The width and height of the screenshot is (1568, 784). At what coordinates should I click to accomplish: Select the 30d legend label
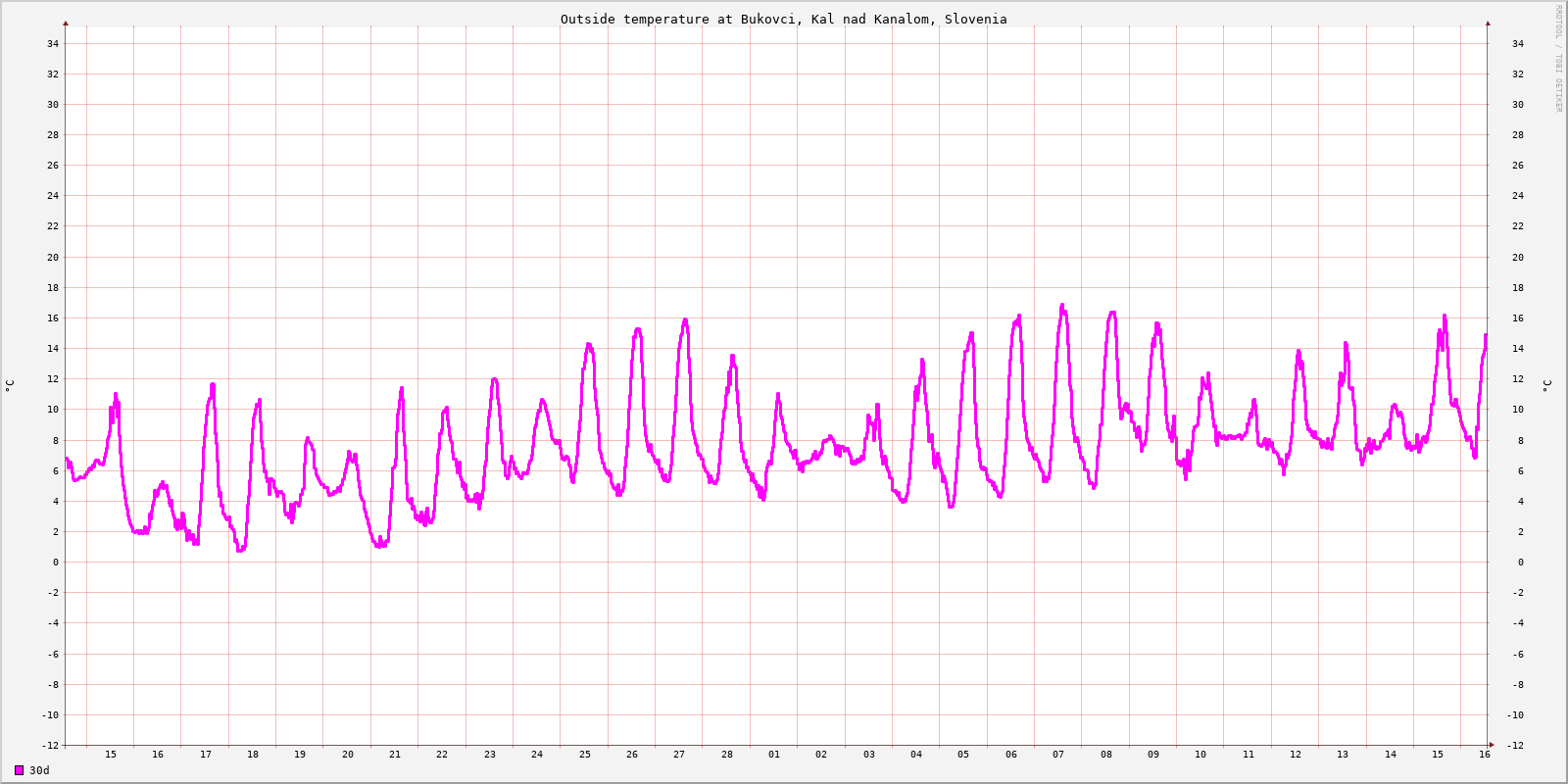click(x=39, y=770)
